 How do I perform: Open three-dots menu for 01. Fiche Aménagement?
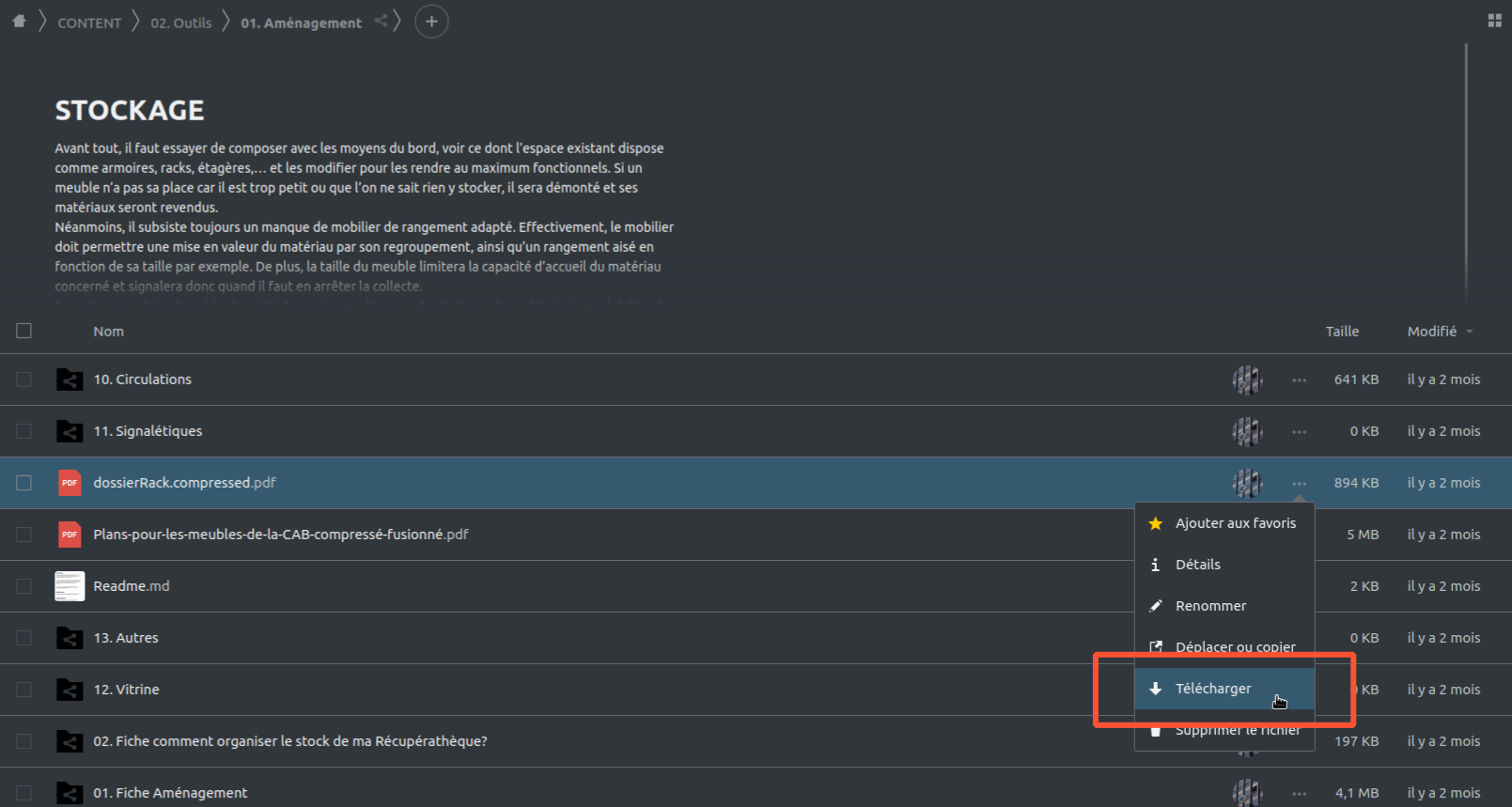tap(1299, 794)
